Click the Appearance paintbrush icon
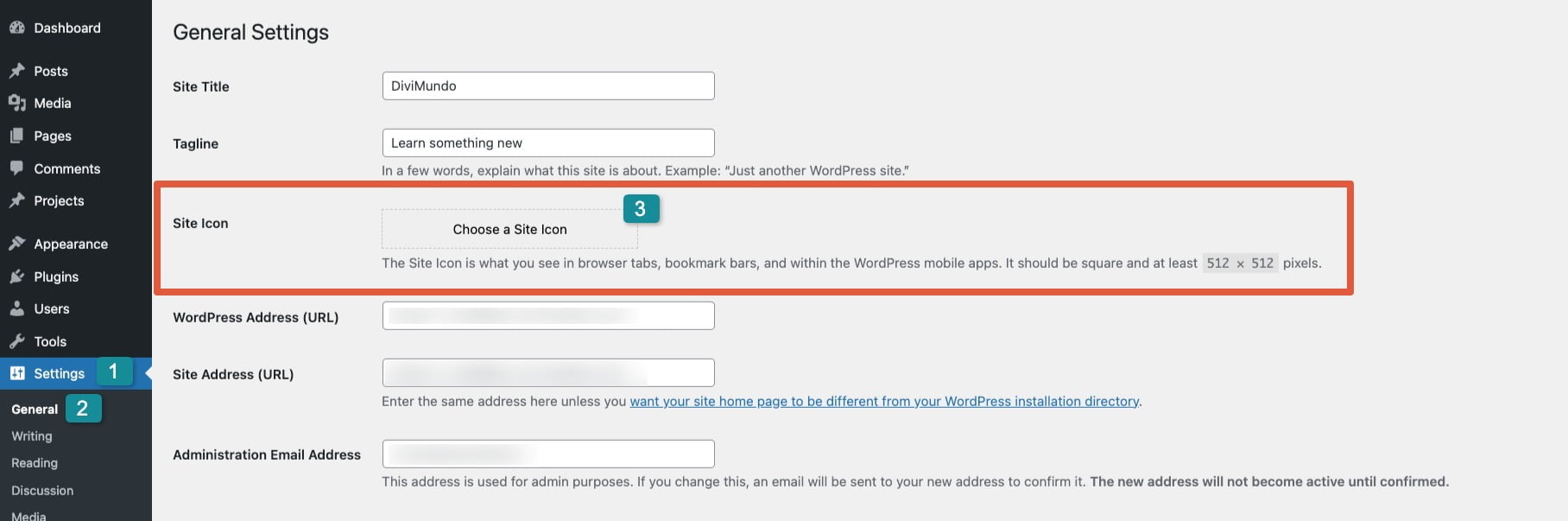Viewport: 1568px width, 521px height. [x=16, y=244]
